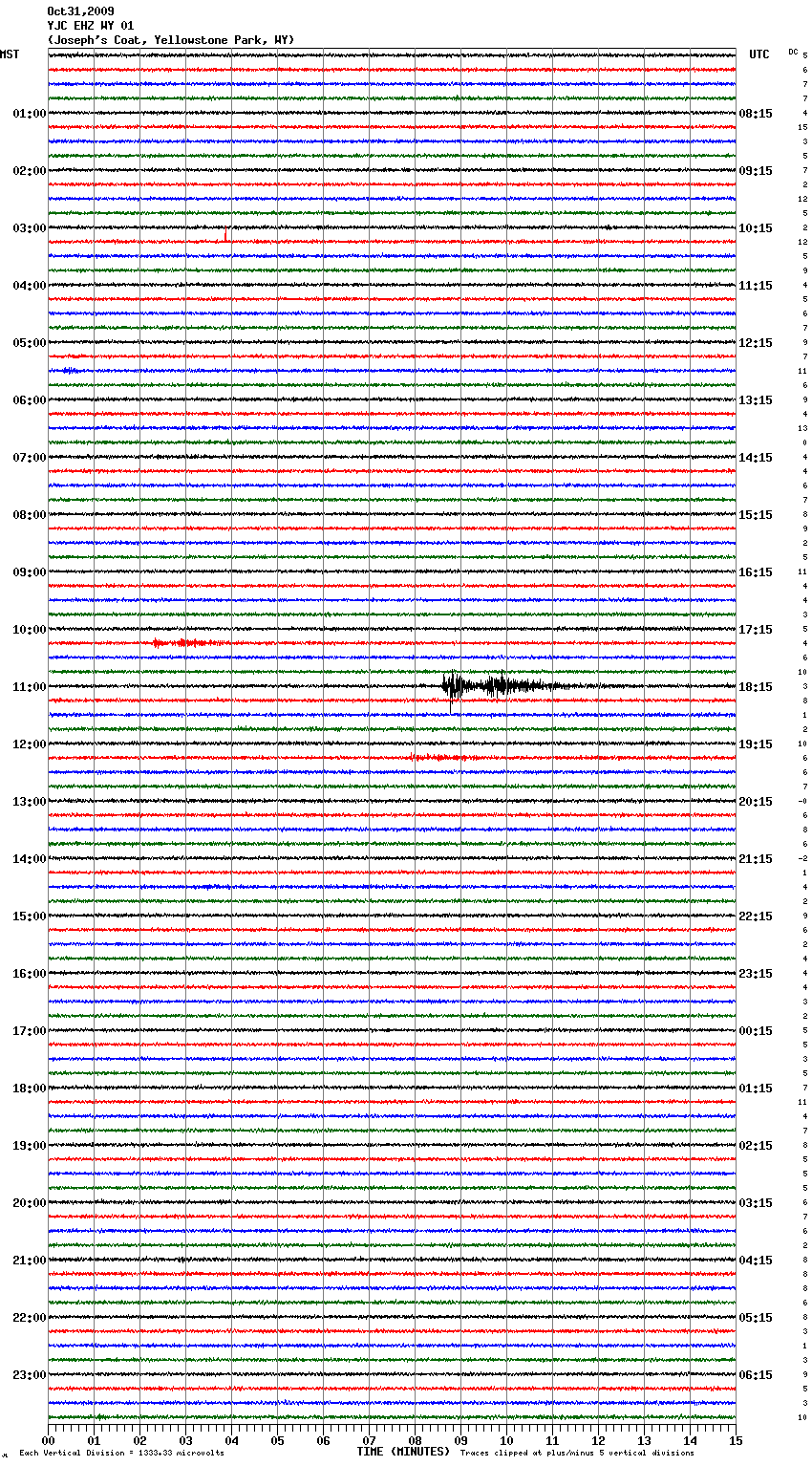Click the 14:15 UTC time label
The image size is (812, 1466).
[x=756, y=458]
